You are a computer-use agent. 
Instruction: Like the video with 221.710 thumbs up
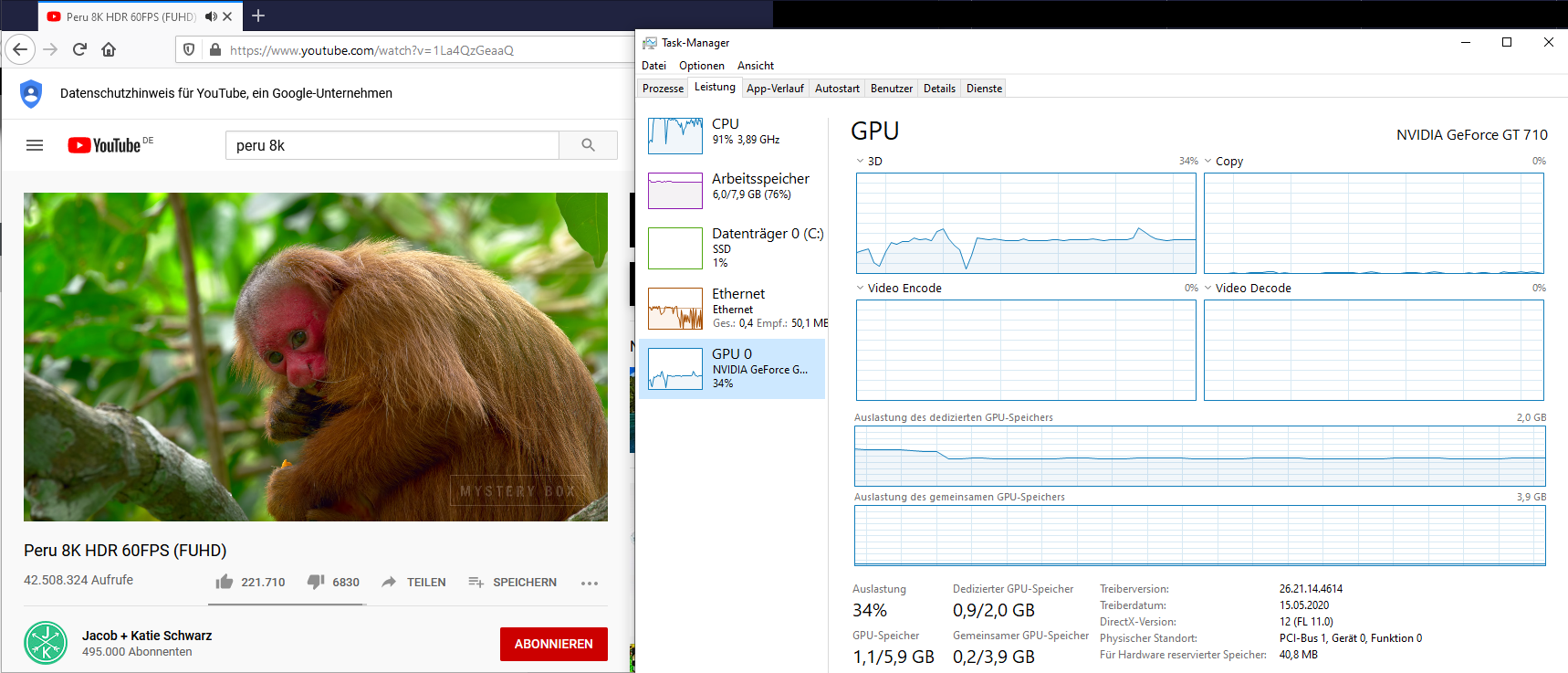250,582
